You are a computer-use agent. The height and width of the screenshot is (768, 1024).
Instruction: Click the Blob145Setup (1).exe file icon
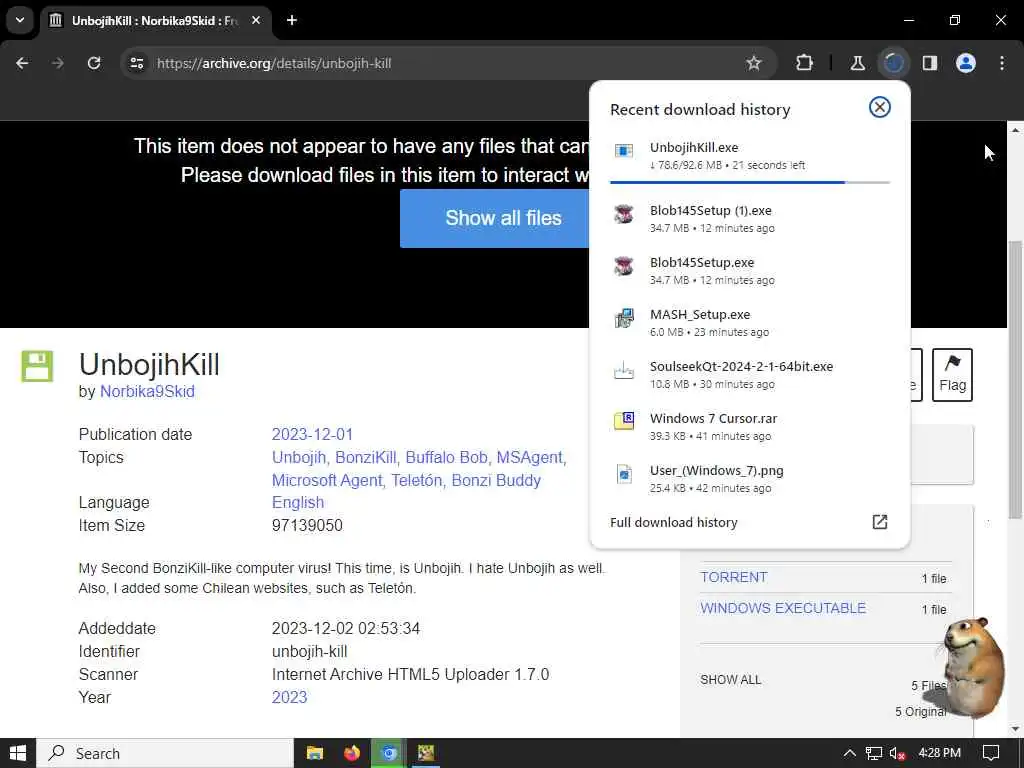click(x=624, y=214)
